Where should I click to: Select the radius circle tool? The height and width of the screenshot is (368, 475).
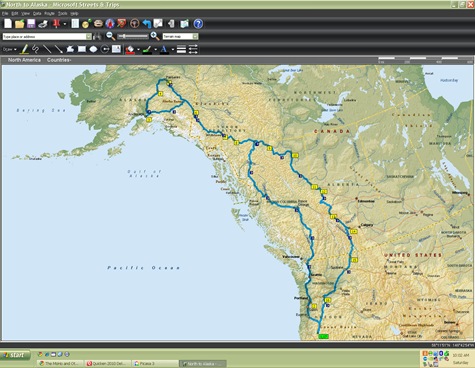point(105,49)
